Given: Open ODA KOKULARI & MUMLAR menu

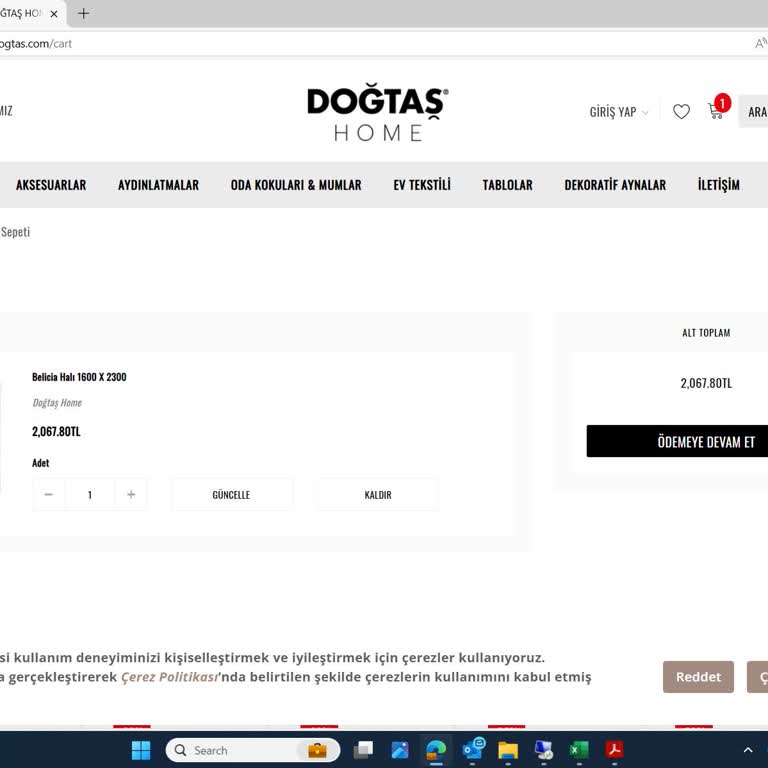Looking at the screenshot, I should [296, 185].
